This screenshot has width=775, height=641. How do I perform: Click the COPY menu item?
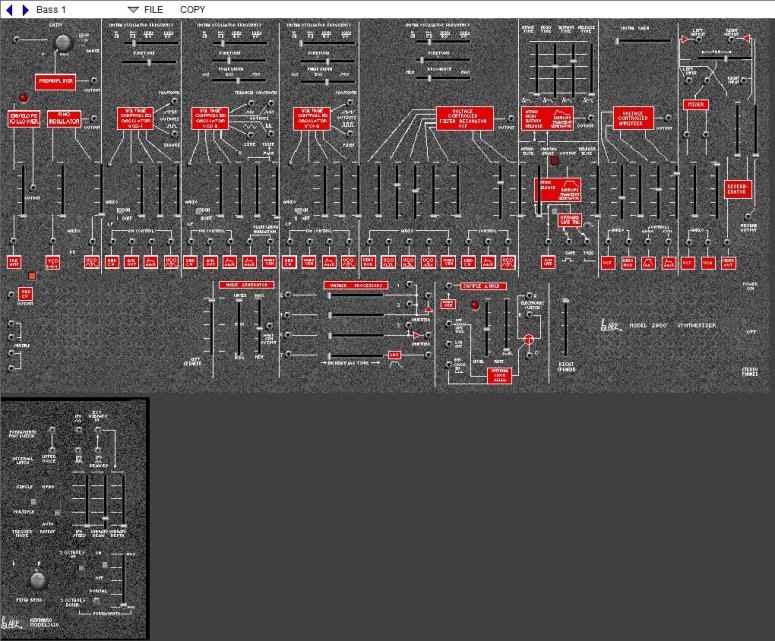pos(193,9)
